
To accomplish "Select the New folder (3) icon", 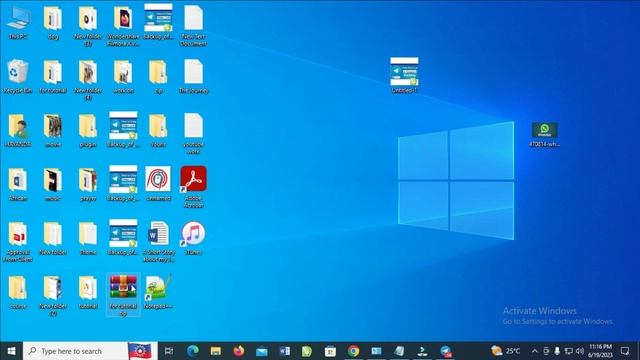I will pos(88,26).
